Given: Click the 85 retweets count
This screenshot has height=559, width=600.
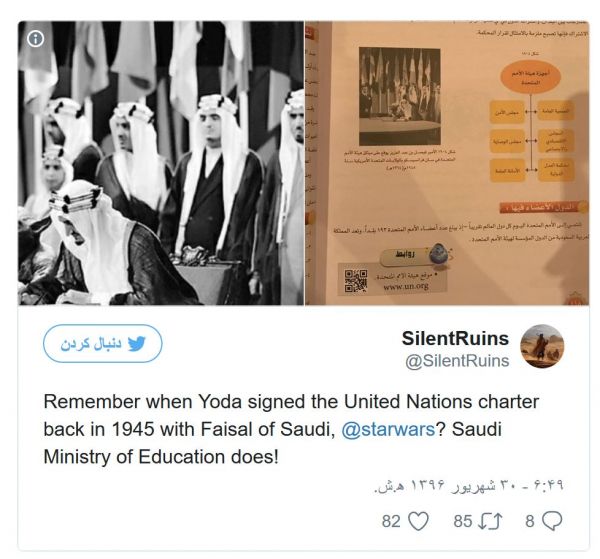Looking at the screenshot, I should pos(463,521).
